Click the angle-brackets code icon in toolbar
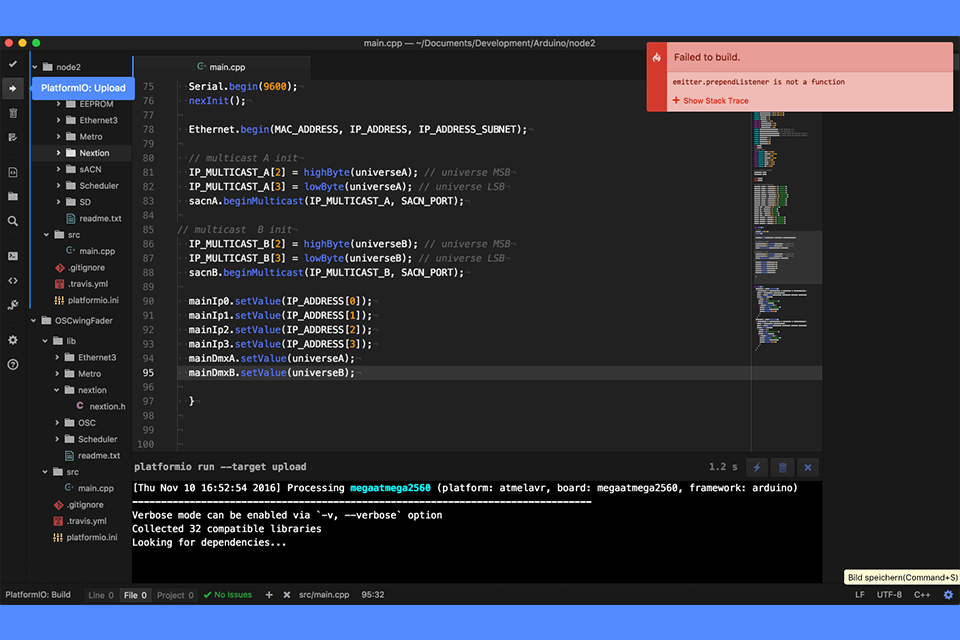The width and height of the screenshot is (960, 640). pos(13,280)
